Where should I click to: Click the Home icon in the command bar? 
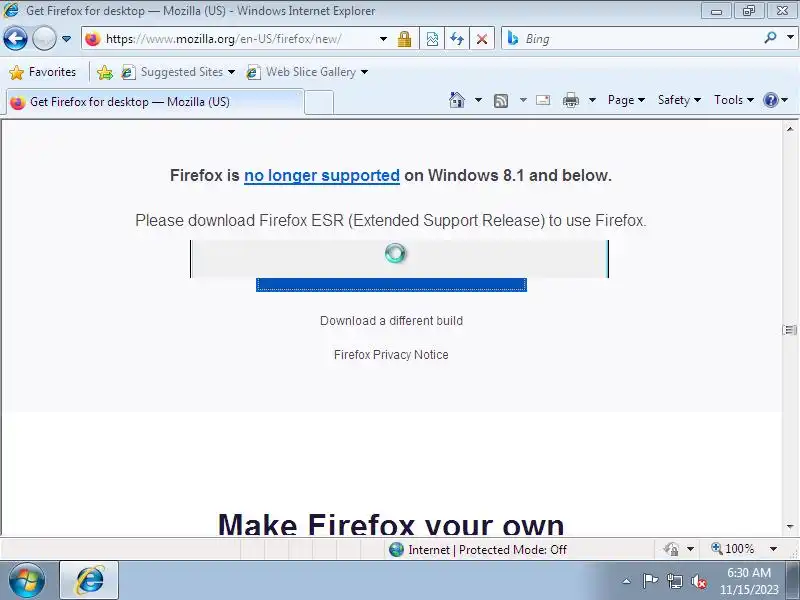(x=457, y=100)
